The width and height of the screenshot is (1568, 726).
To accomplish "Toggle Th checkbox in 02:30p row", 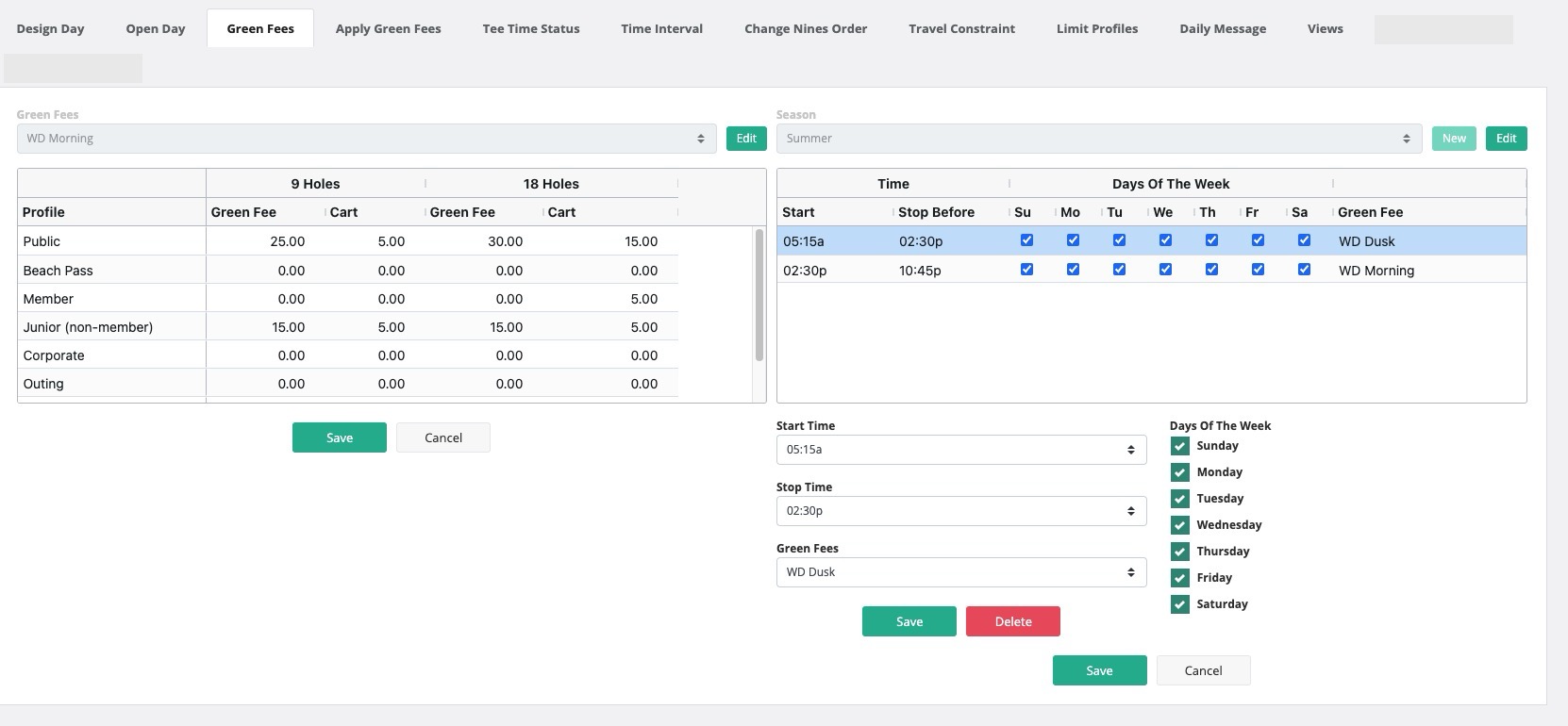I will tap(1211, 270).
